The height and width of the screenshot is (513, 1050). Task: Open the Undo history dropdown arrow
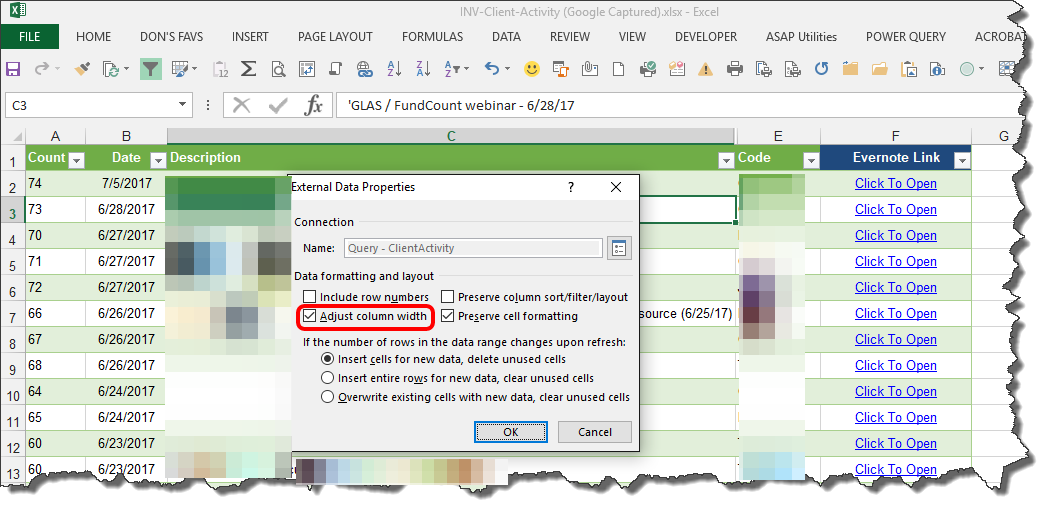(508, 68)
